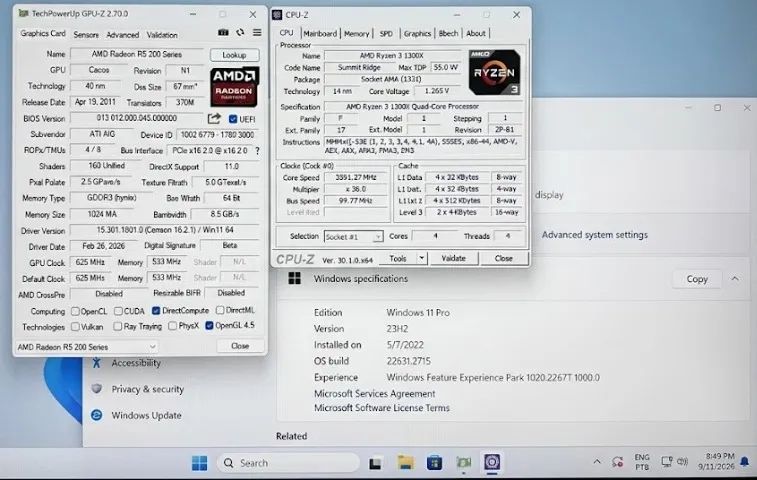The width and height of the screenshot is (757, 480).
Task: Click Bus Interface question mark
Action: click(x=257, y=151)
